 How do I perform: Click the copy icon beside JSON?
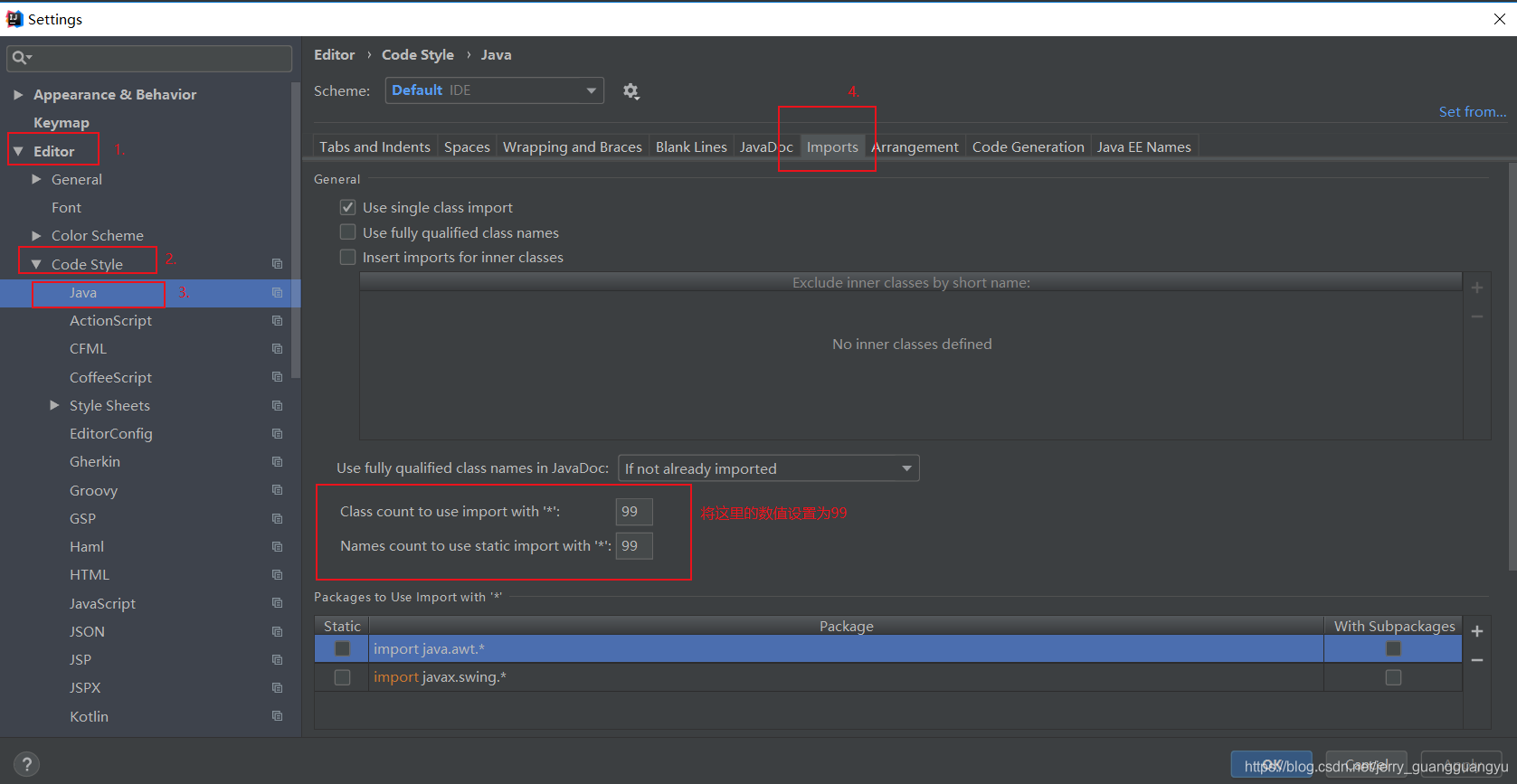pyautogui.click(x=278, y=632)
